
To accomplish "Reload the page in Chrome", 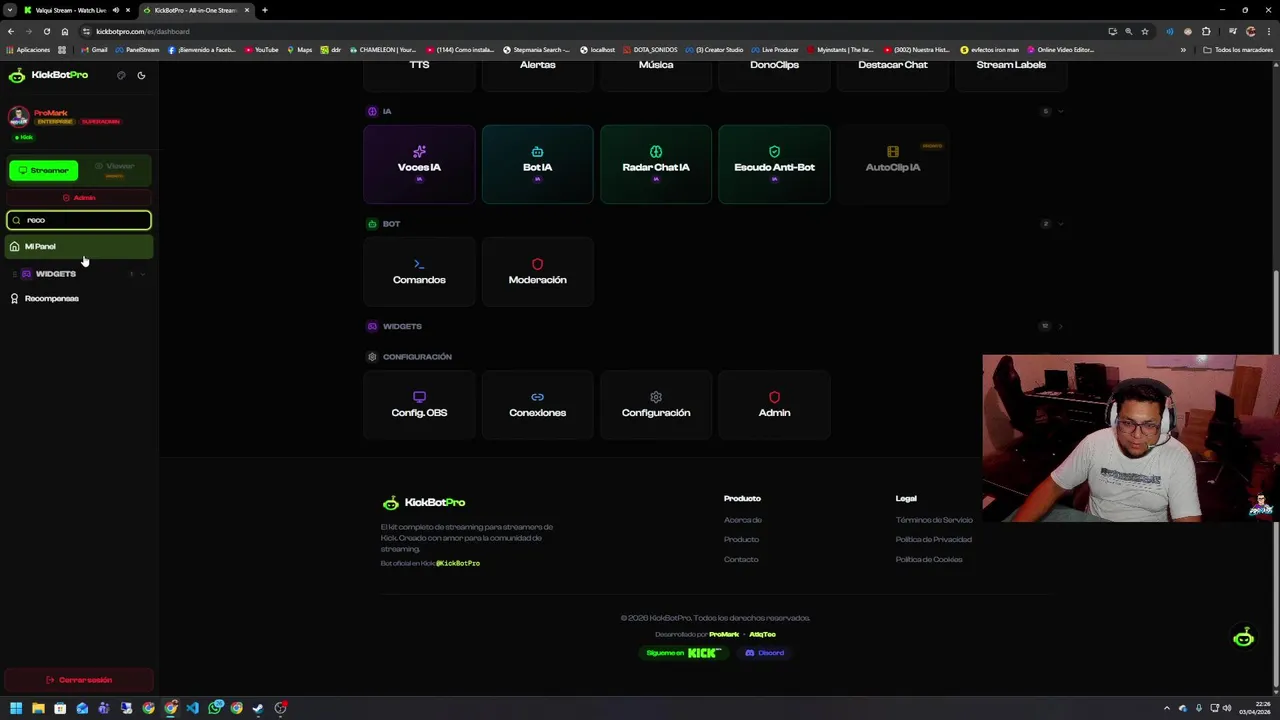I will [47, 31].
